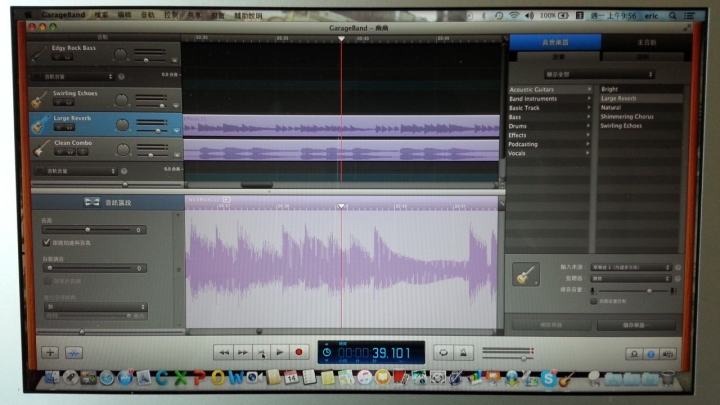Expand automation arrow on Large Reverb track
This screenshot has width=720, height=405.
pyautogui.click(x=177, y=131)
